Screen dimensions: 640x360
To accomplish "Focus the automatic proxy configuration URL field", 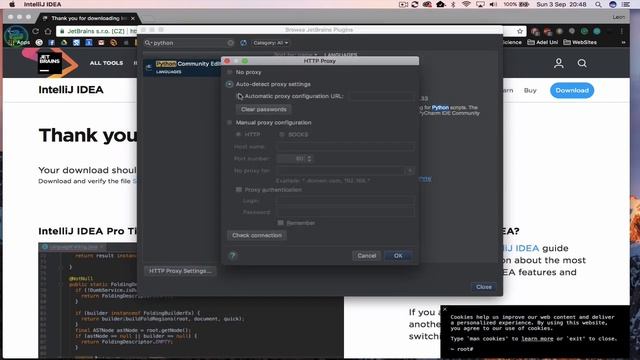I will tap(381, 96).
